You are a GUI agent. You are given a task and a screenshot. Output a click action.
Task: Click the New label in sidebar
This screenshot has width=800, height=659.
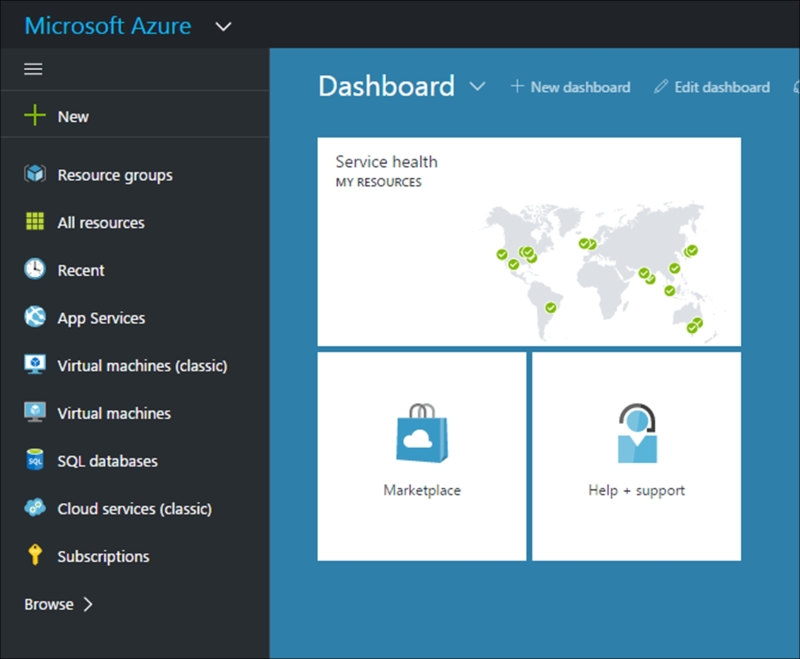tap(73, 117)
